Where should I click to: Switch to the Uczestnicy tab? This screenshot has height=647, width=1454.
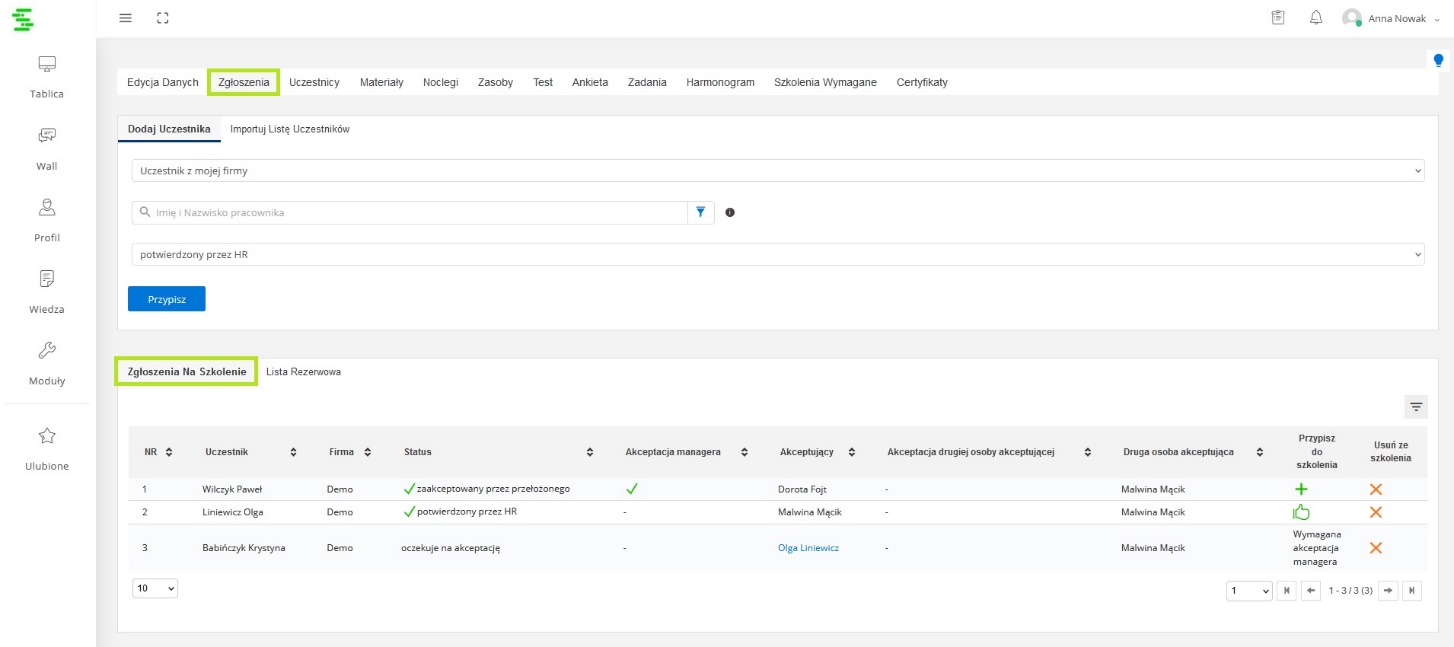[x=314, y=82]
